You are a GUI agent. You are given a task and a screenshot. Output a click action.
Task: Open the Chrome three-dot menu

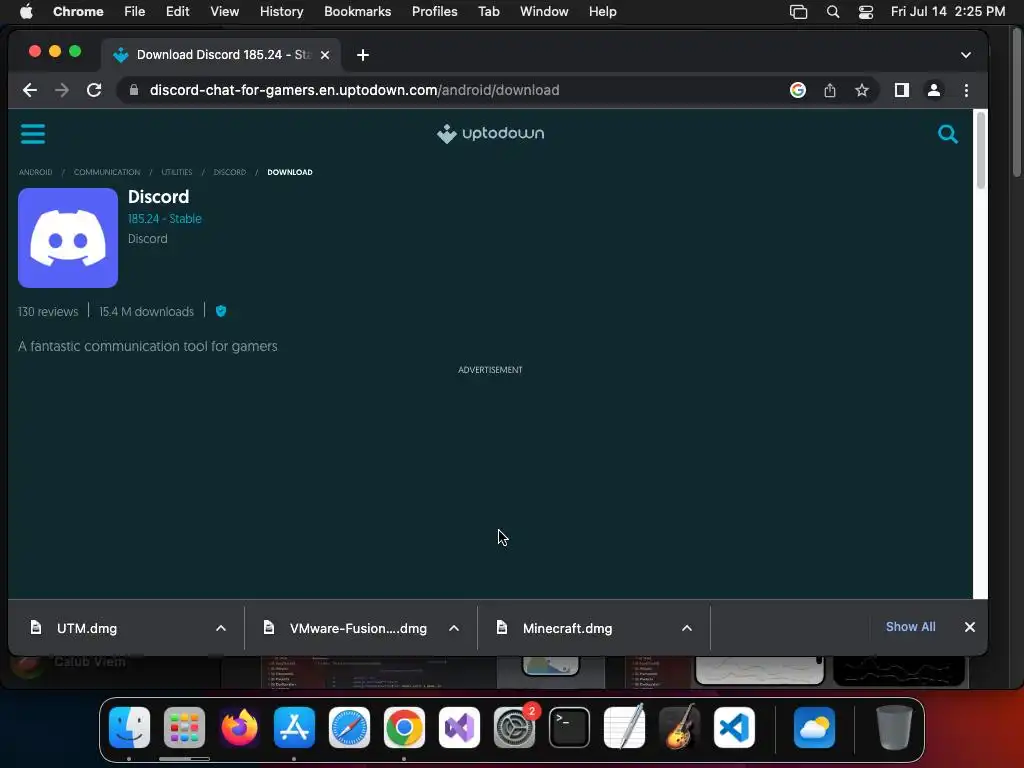point(967,90)
